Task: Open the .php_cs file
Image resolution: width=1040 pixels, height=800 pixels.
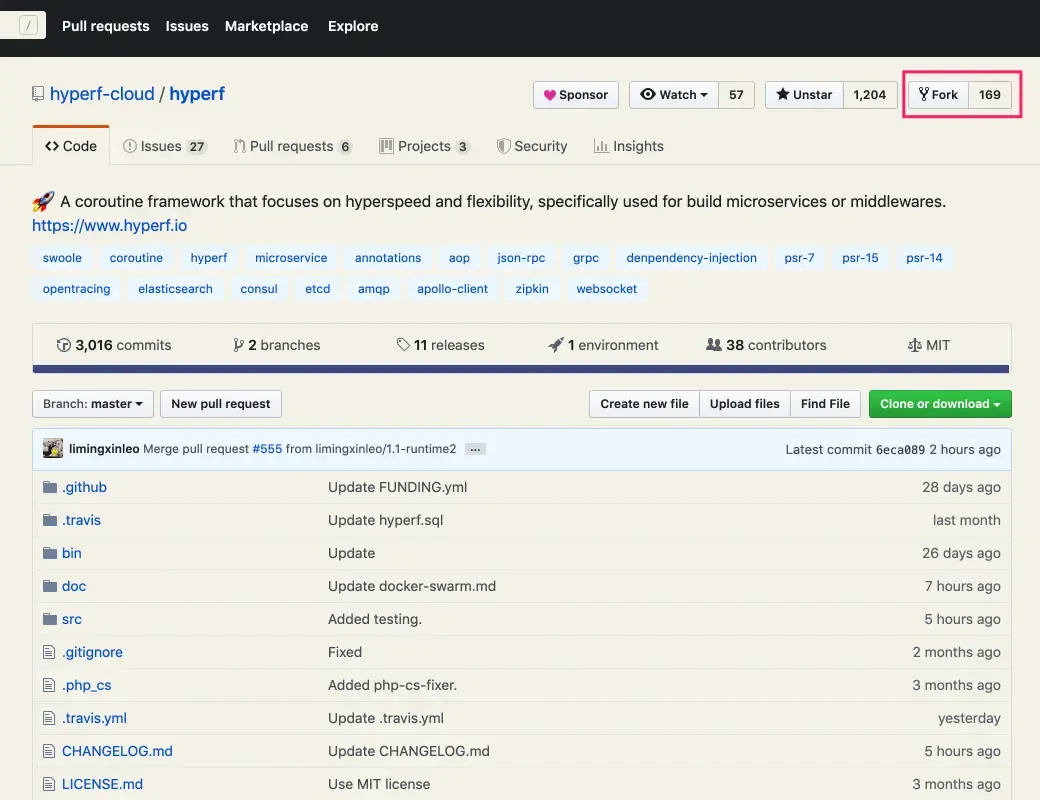Action: 86,685
